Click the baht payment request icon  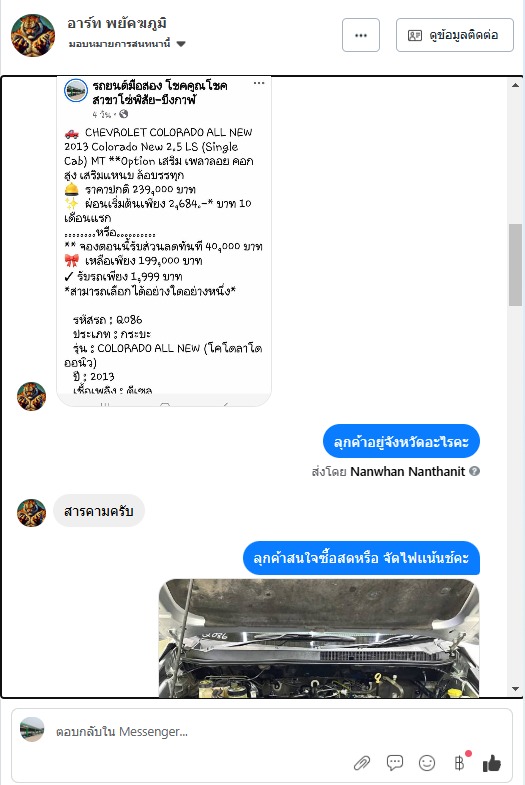[459, 762]
